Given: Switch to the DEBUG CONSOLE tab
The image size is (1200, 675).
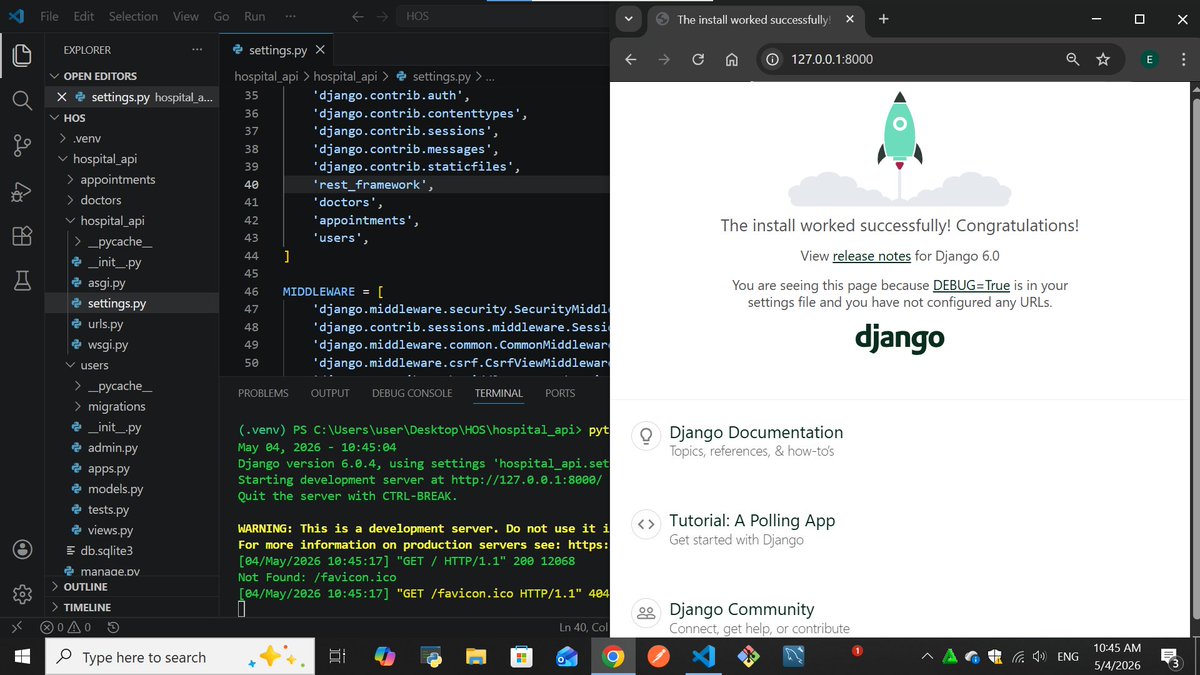Looking at the screenshot, I should click(412, 393).
